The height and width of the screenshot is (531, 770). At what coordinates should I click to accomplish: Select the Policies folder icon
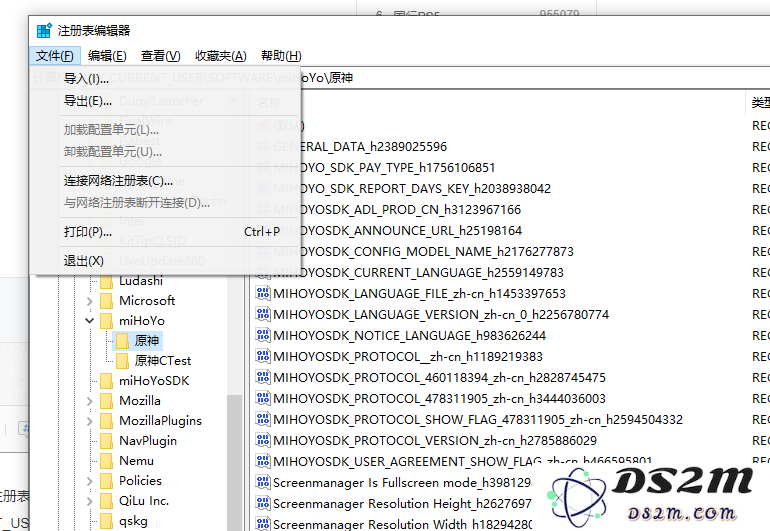click(x=106, y=481)
